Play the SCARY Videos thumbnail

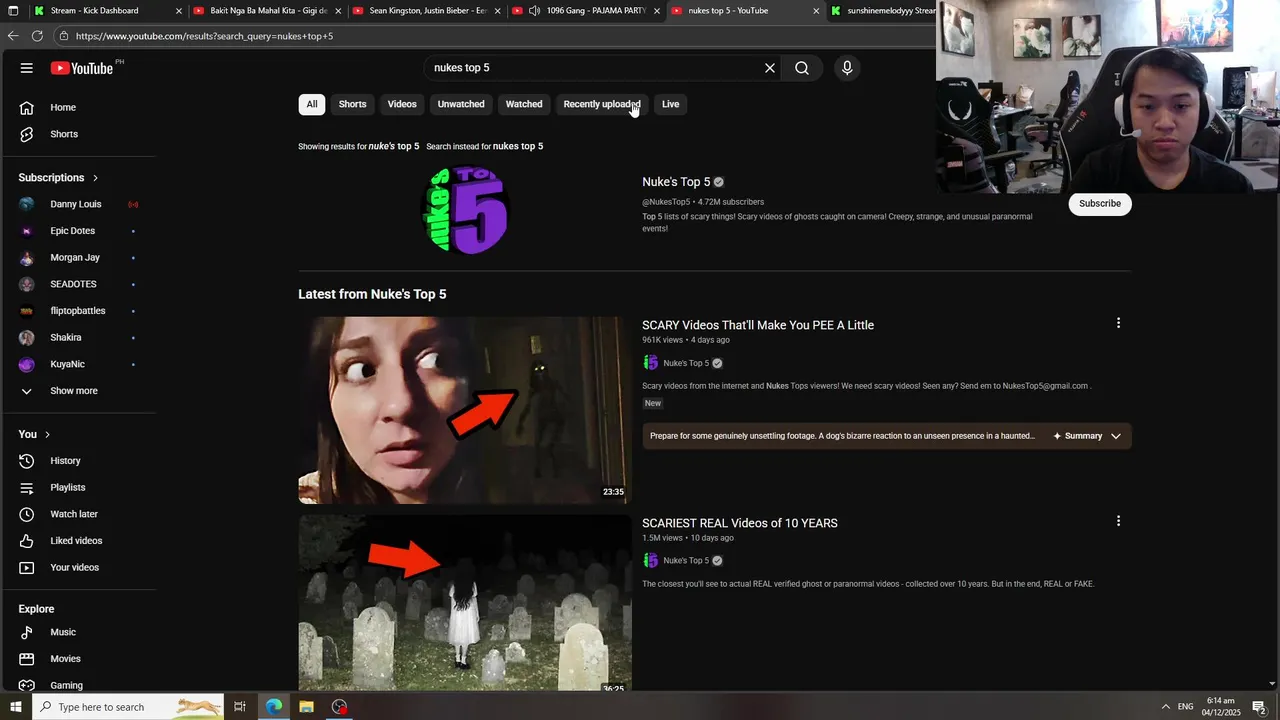click(x=465, y=410)
